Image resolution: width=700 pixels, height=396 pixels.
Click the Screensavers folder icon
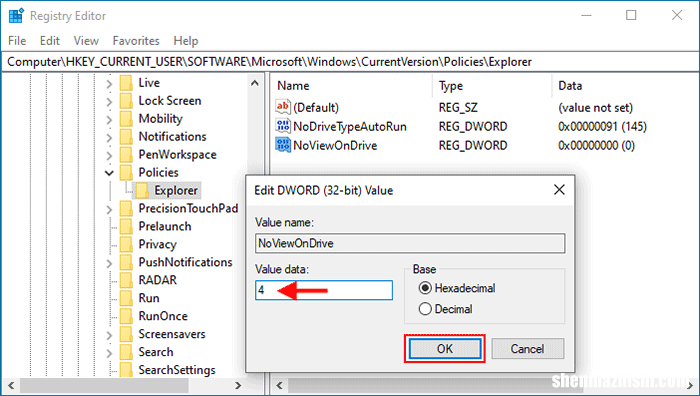[126, 334]
